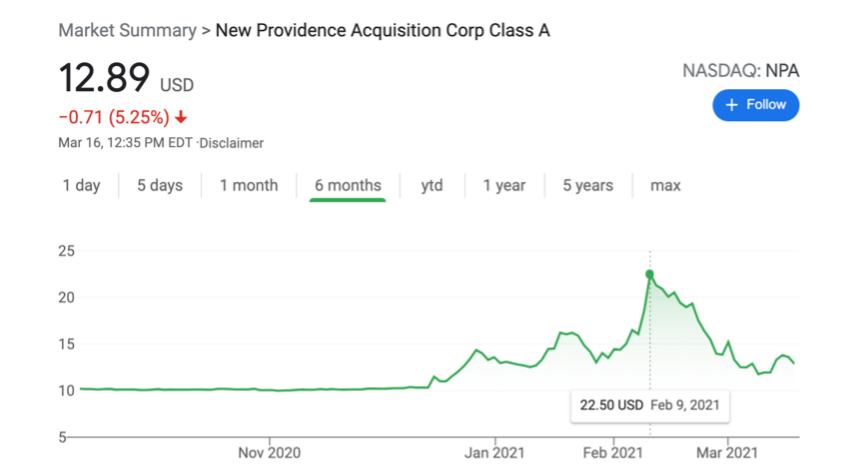Image resolution: width=852 pixels, height=476 pixels.
Task: Switch to the max range tab
Action: (x=665, y=185)
